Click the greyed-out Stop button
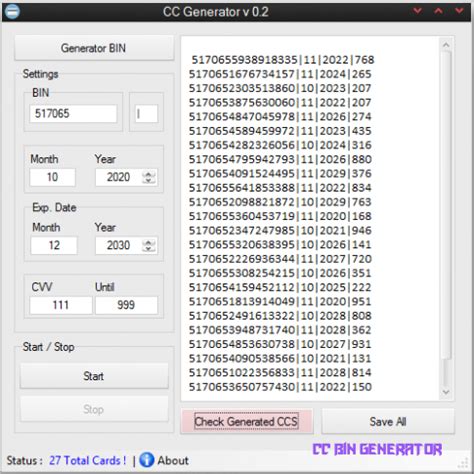The height and width of the screenshot is (474, 474). click(x=94, y=409)
